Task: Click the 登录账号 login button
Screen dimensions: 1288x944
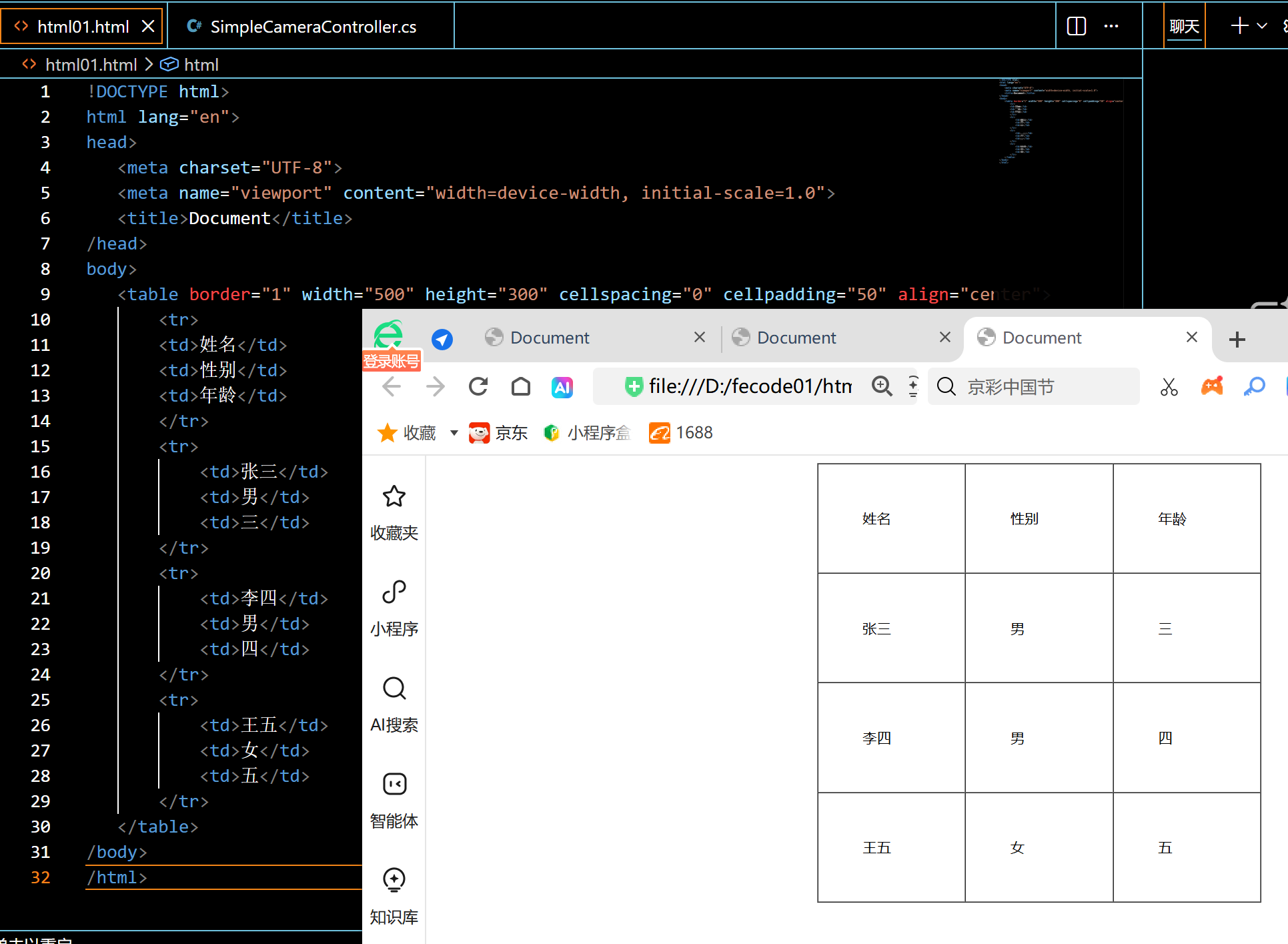Action: (x=392, y=361)
